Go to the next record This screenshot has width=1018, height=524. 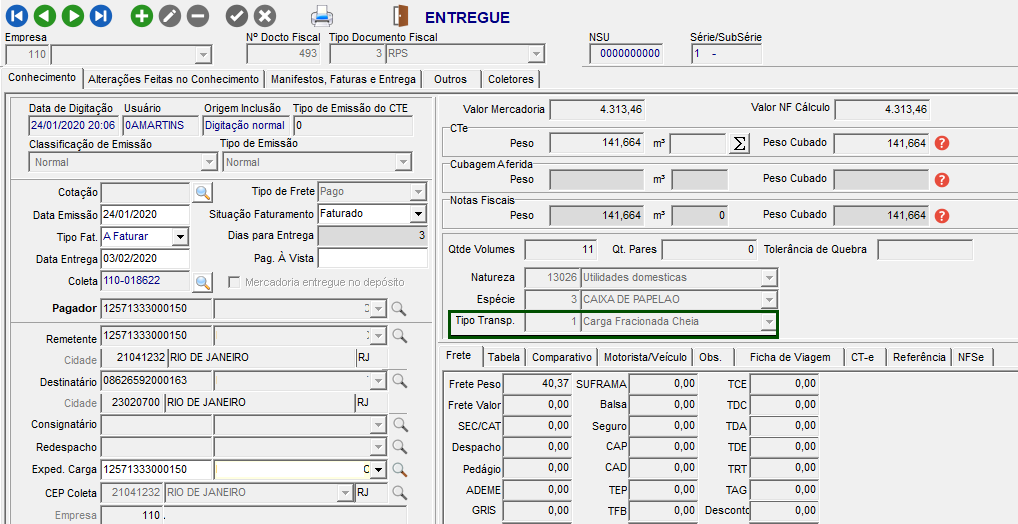[73, 16]
